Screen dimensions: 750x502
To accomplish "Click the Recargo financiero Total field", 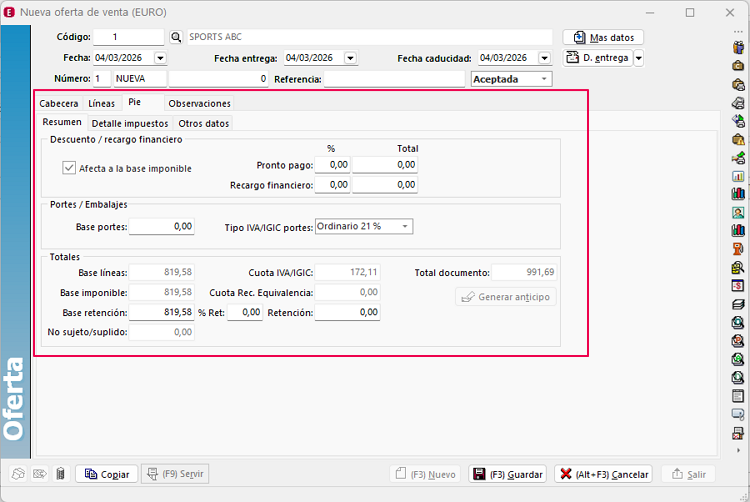I will tap(385, 185).
